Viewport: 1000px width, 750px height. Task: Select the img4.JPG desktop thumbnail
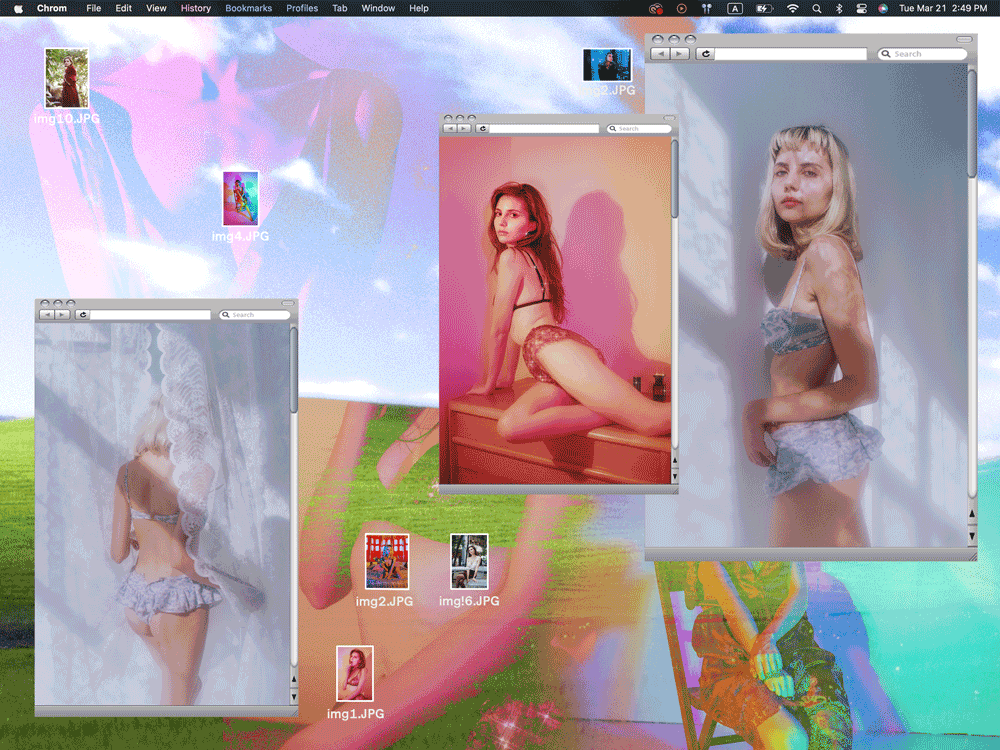tap(240, 198)
